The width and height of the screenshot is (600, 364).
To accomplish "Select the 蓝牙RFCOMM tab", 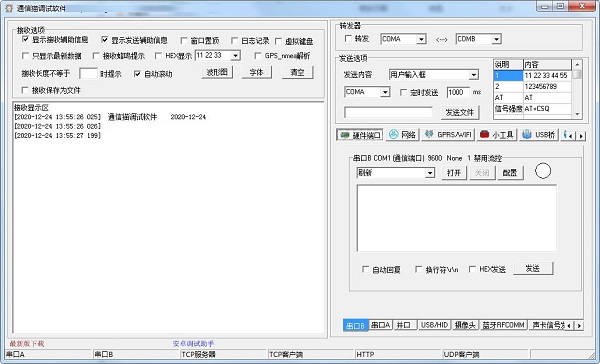I will tap(503, 325).
